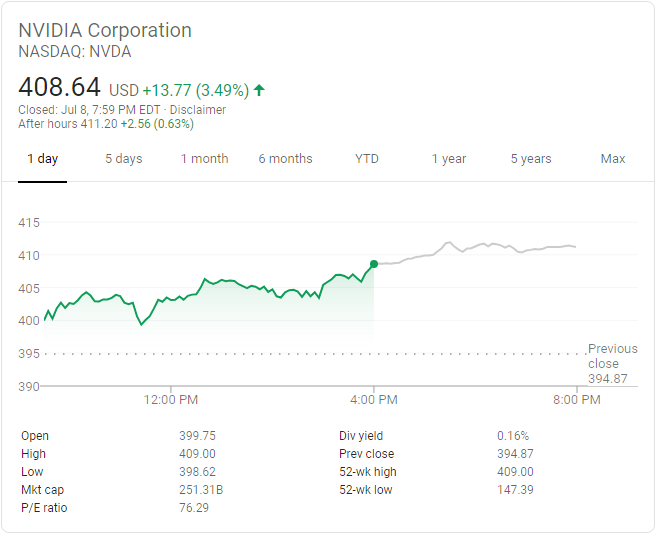This screenshot has height=534, width=656.
Task: Open the Disclaimer link
Action: (197, 110)
